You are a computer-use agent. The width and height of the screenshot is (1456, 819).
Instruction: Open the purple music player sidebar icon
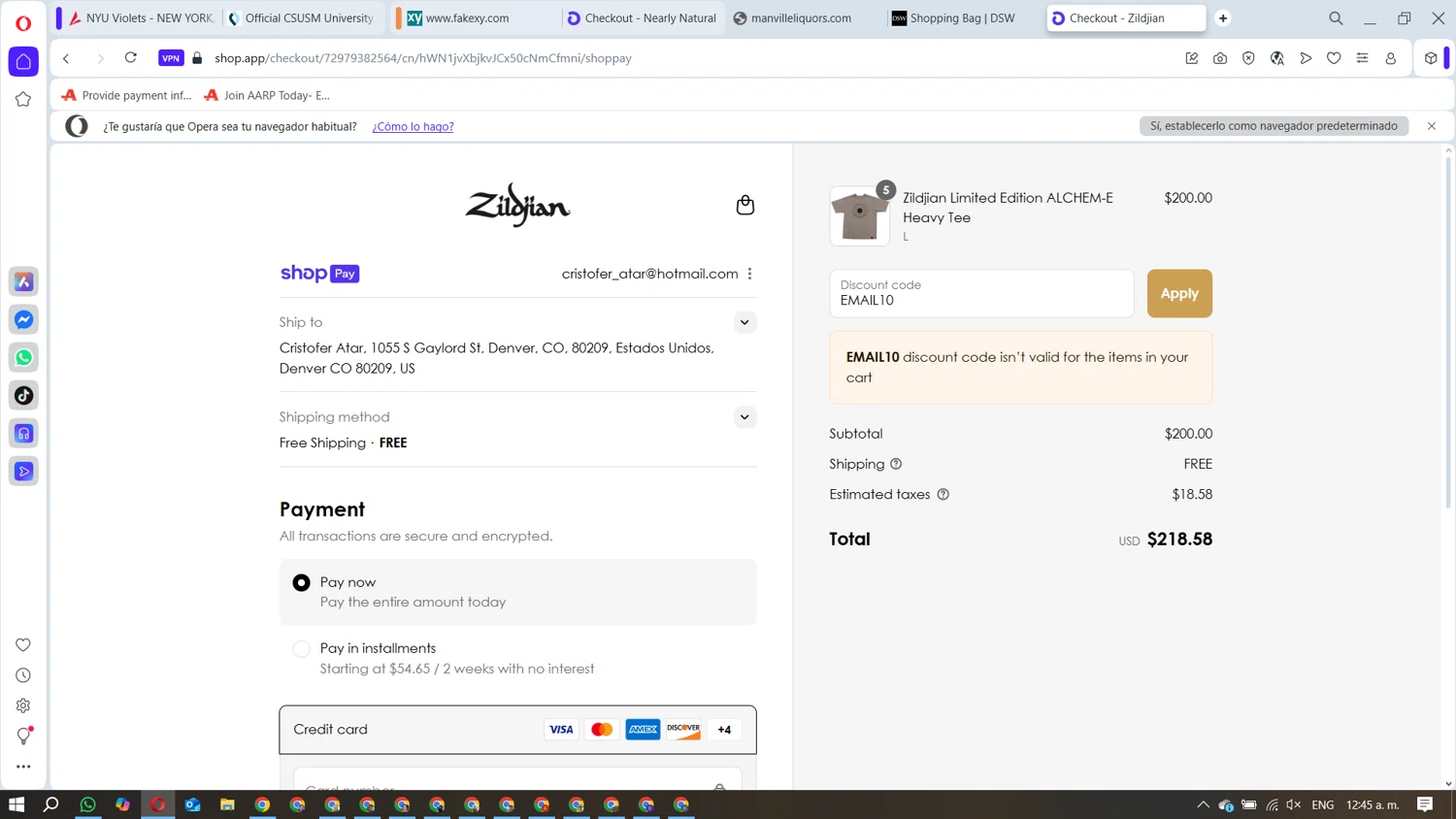tap(23, 433)
